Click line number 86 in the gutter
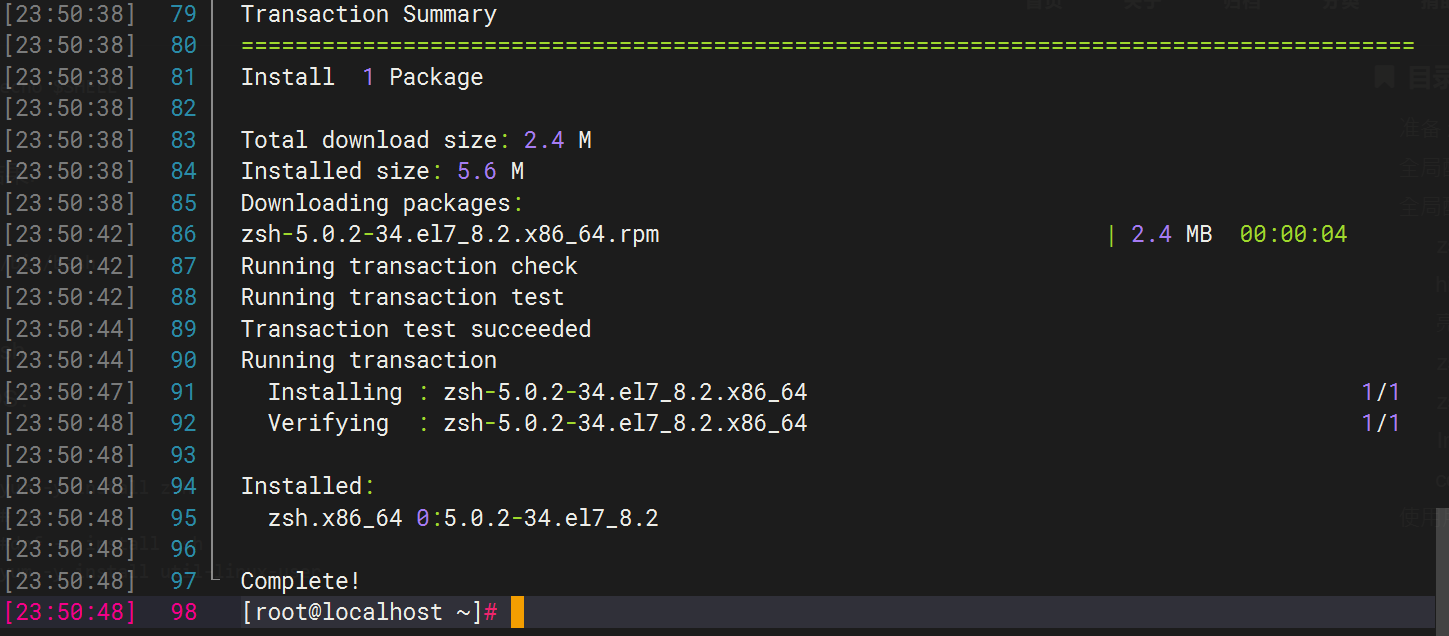 183,235
